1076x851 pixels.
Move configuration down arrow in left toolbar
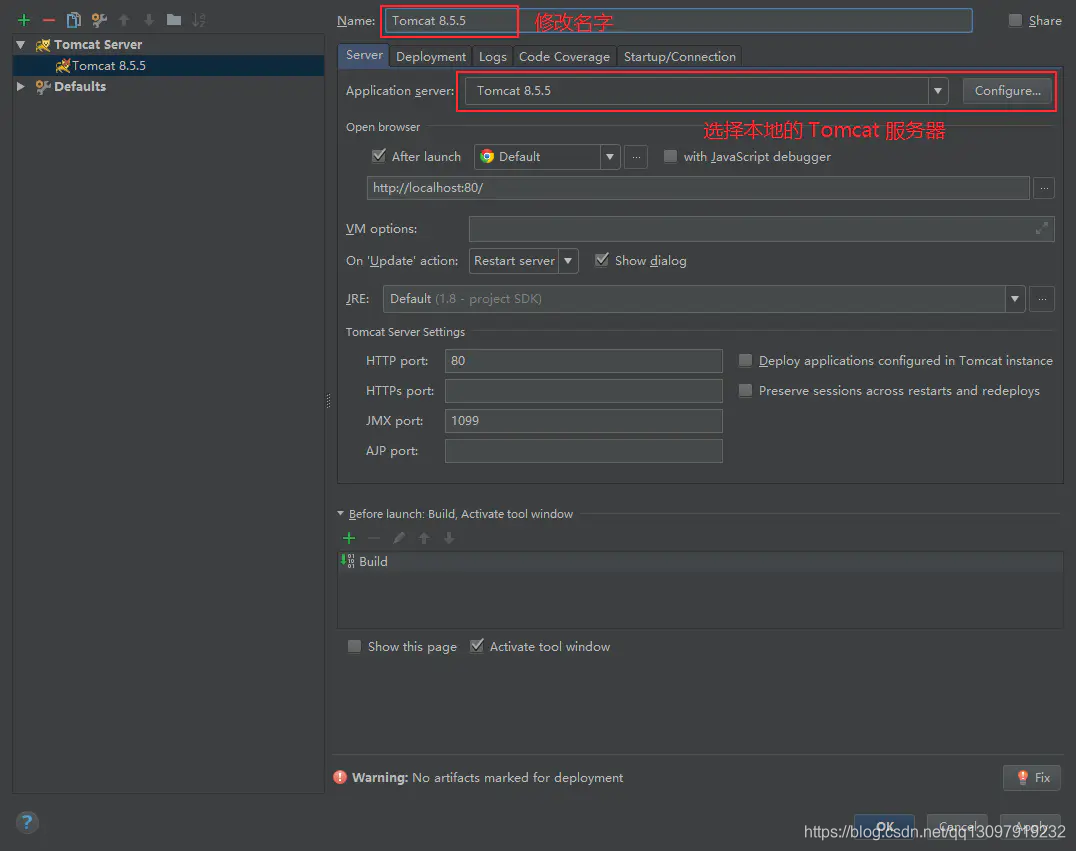pos(149,20)
